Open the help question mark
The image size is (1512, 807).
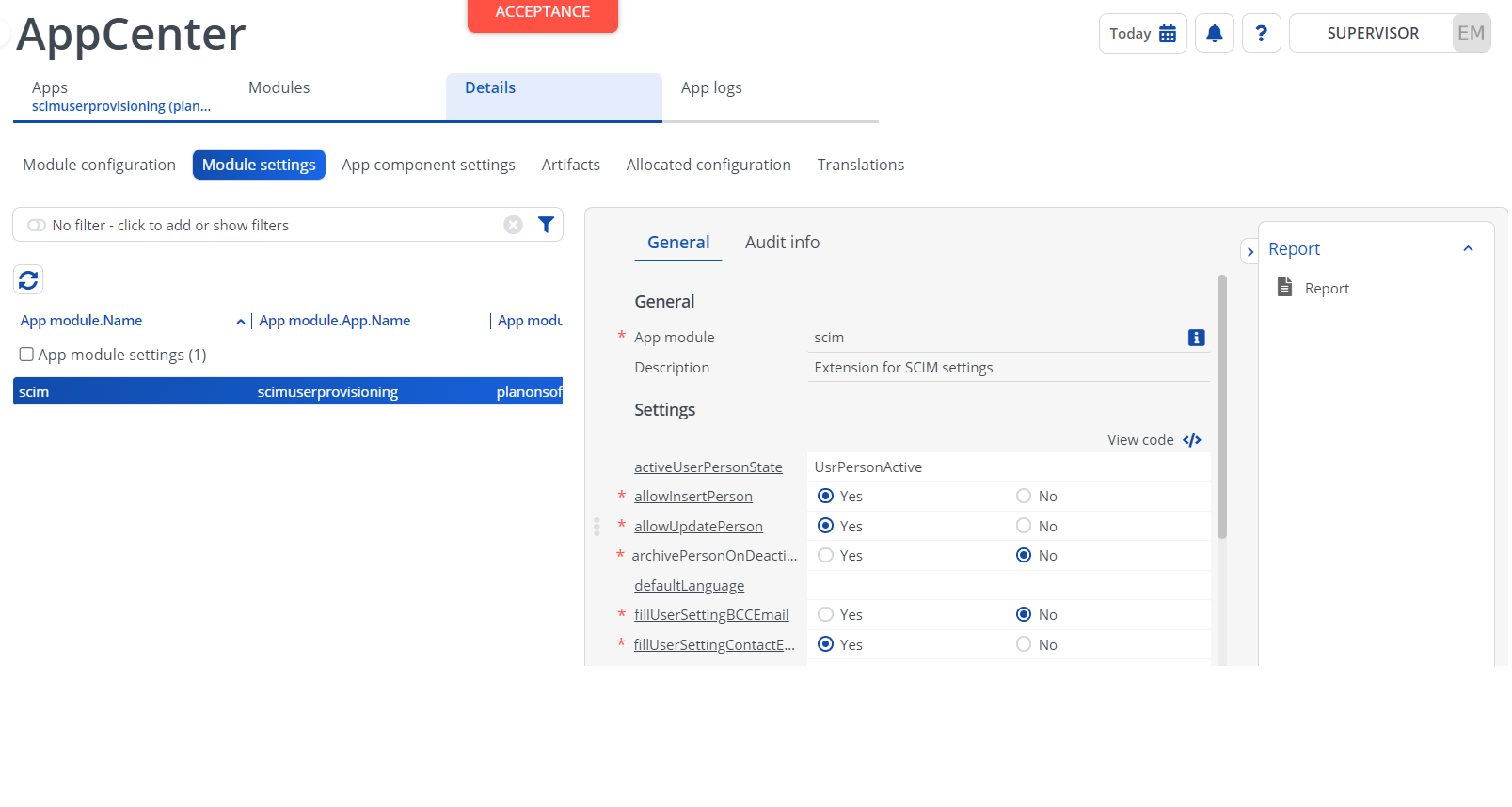tap(1262, 33)
